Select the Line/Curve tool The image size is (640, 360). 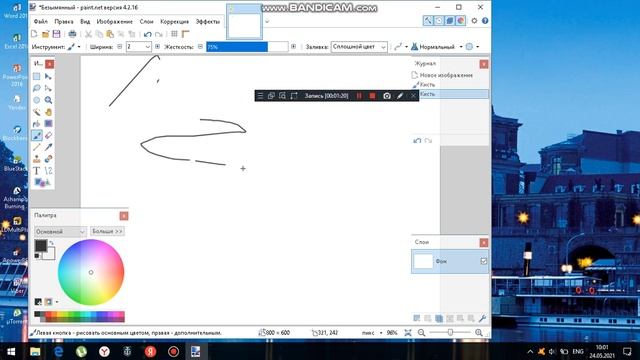click(49, 171)
